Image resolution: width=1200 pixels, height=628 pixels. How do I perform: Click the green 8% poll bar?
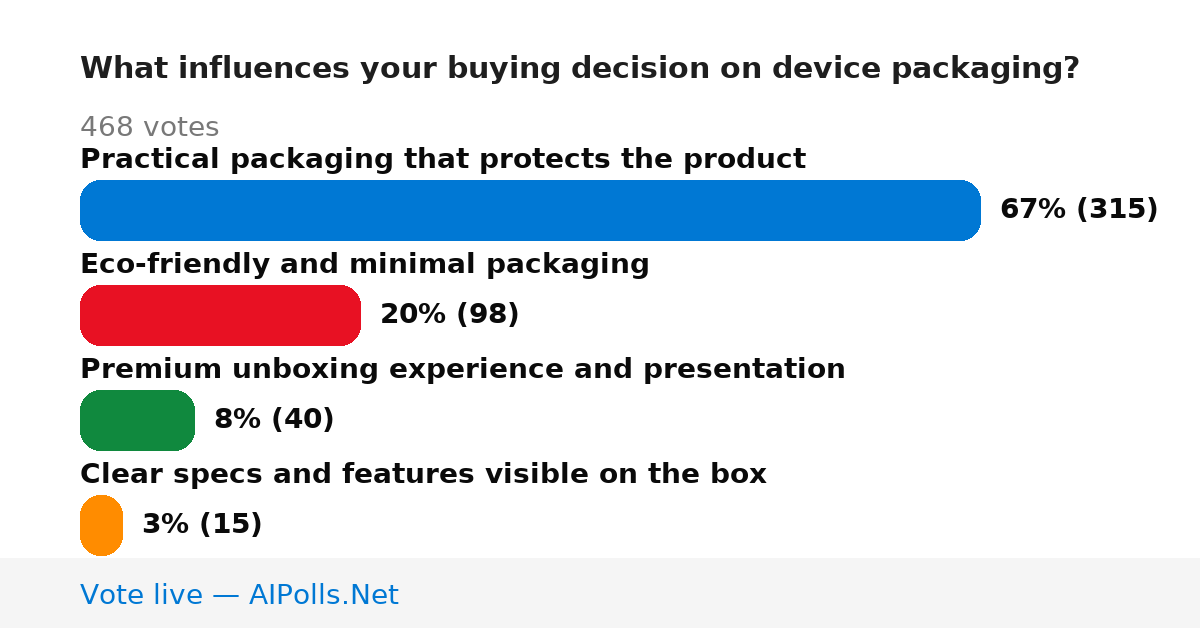pyautogui.click(x=137, y=420)
